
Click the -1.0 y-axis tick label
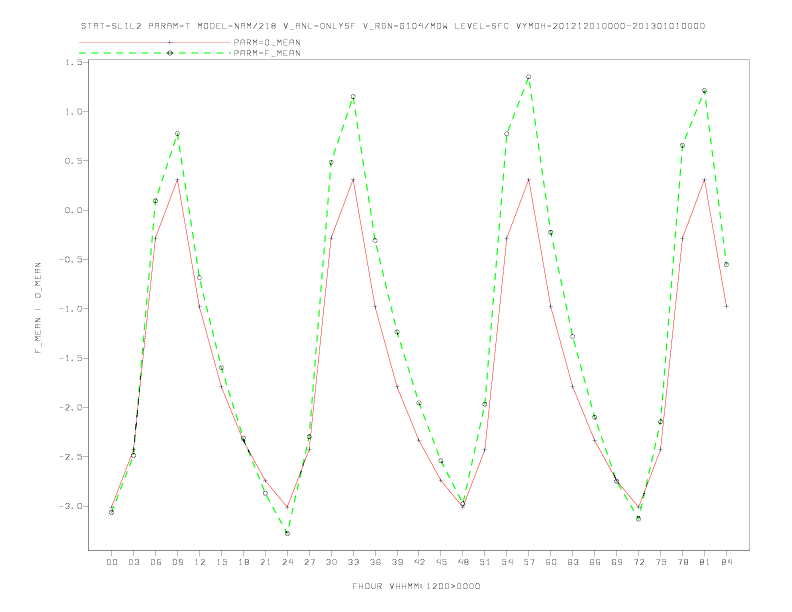tap(71, 309)
